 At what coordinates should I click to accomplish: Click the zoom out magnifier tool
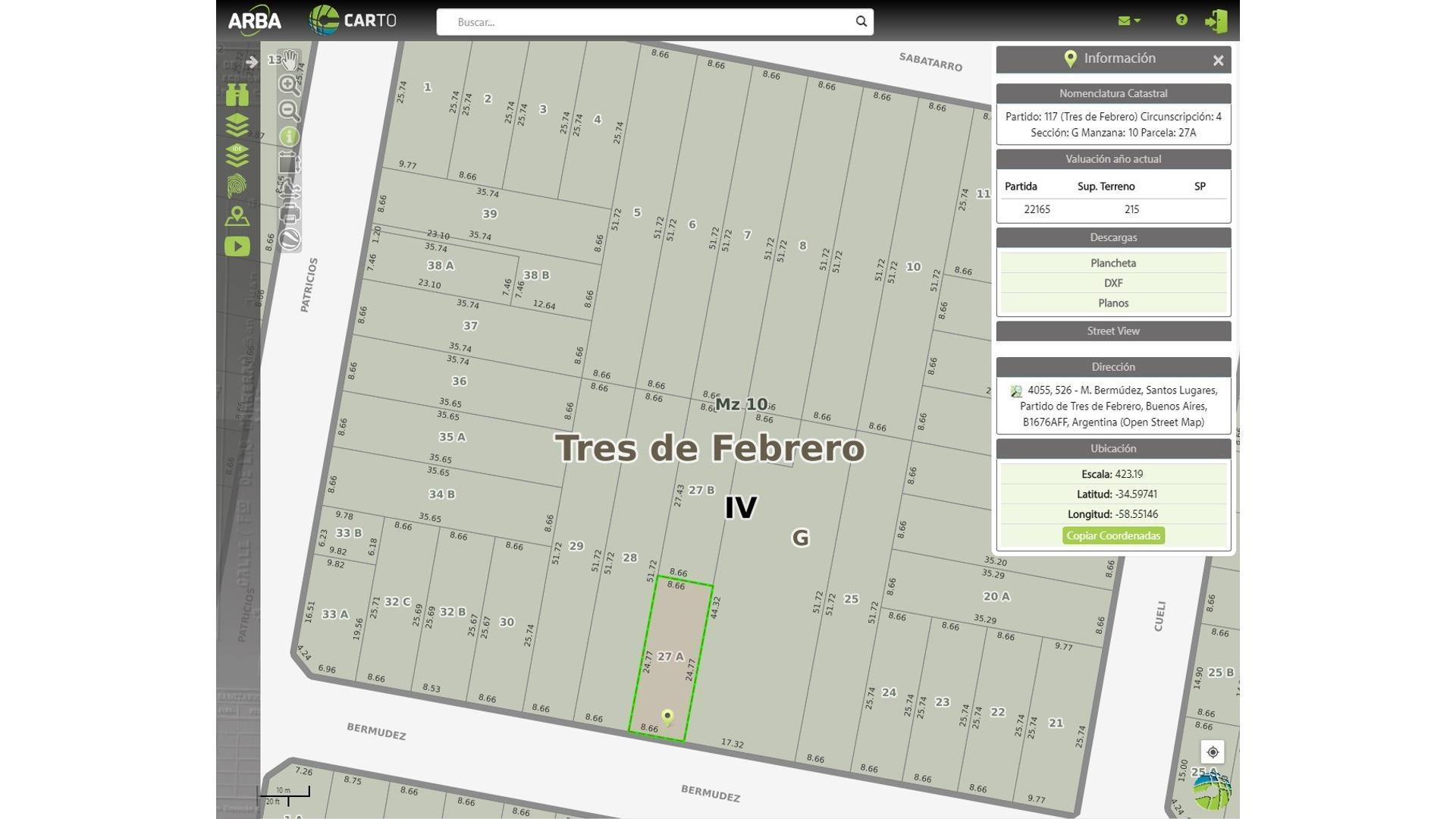pyautogui.click(x=289, y=111)
